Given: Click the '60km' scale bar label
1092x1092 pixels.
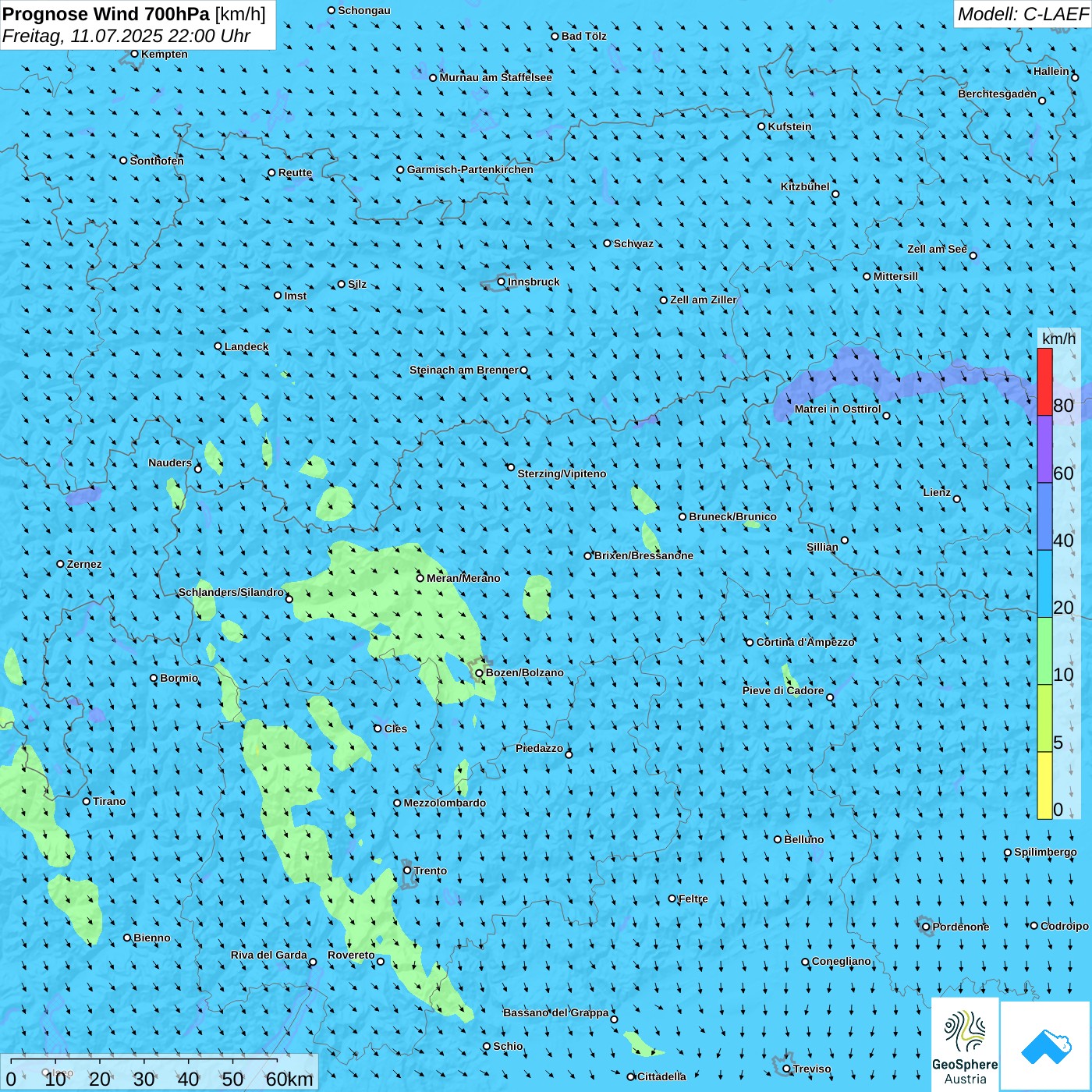Looking at the screenshot, I should click(289, 1080).
